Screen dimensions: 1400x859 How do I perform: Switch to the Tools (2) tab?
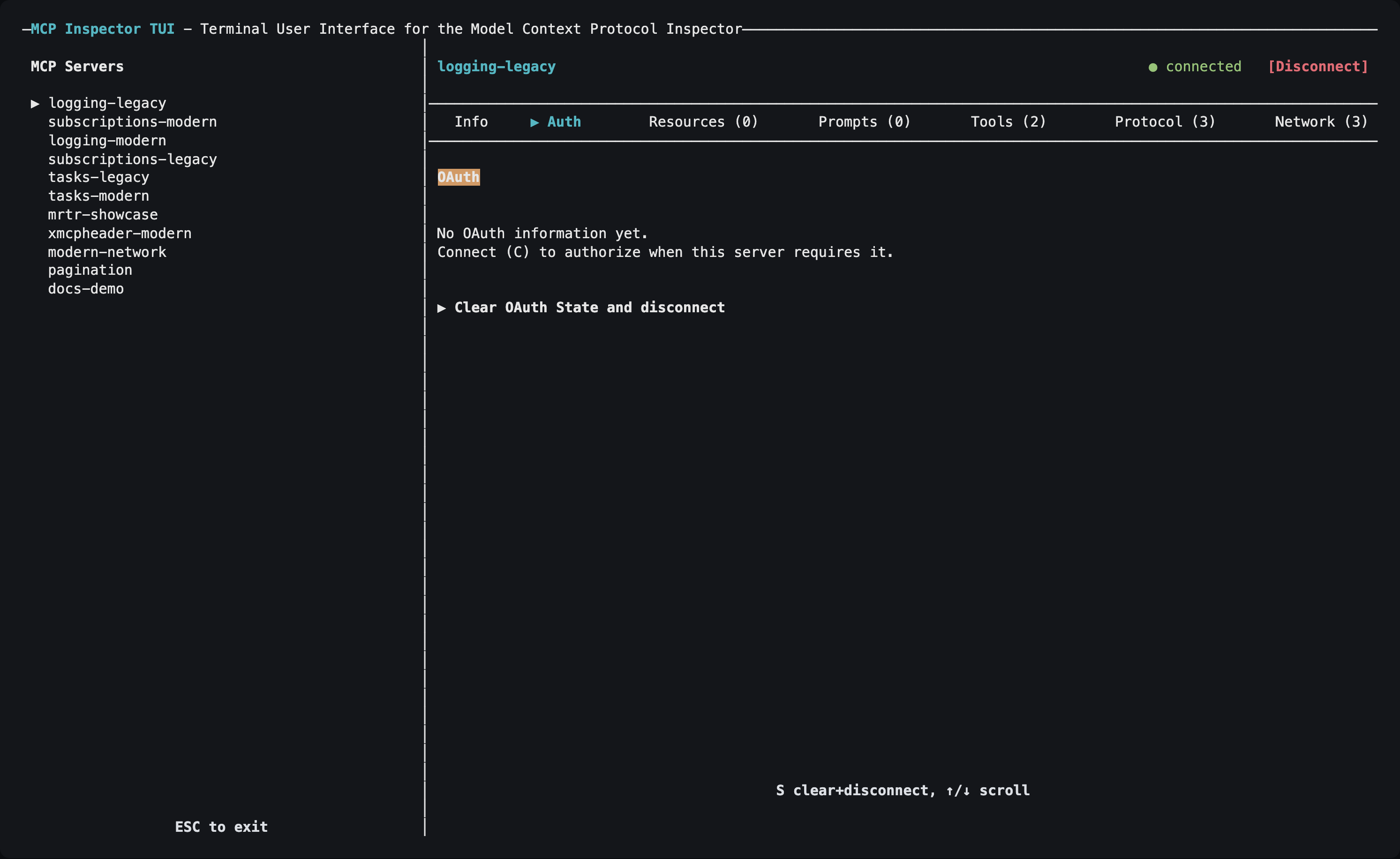pos(1008,121)
